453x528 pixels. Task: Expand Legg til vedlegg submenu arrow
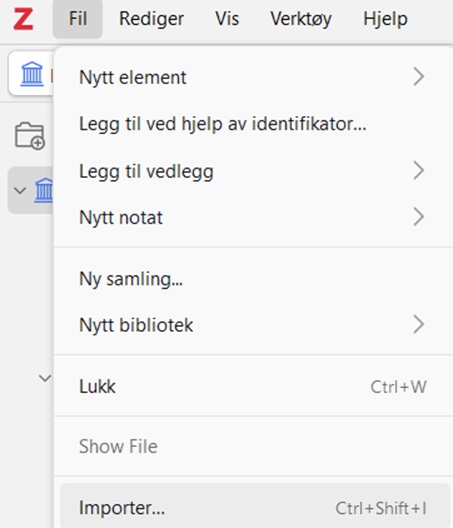coord(418,171)
